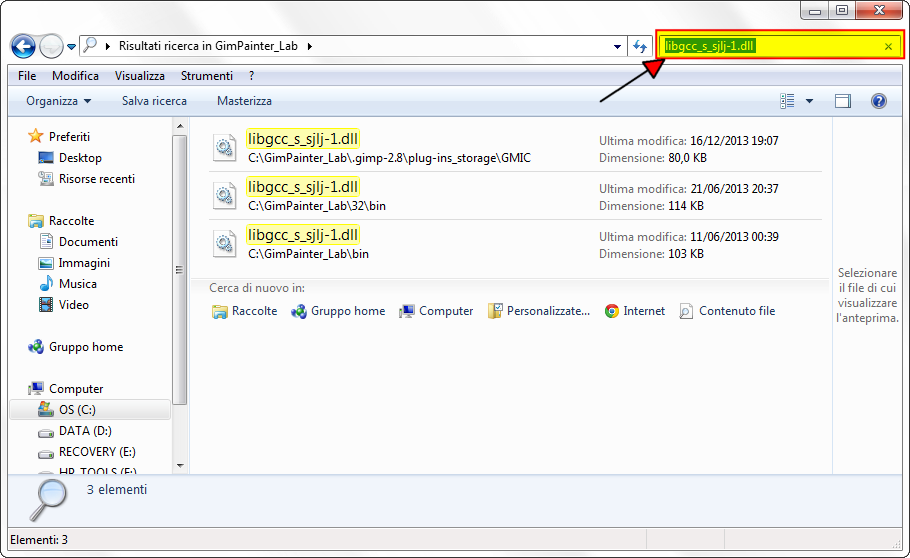The image size is (910, 558).
Task: Select Preferiti in the navigation pane
Action: pos(69,136)
